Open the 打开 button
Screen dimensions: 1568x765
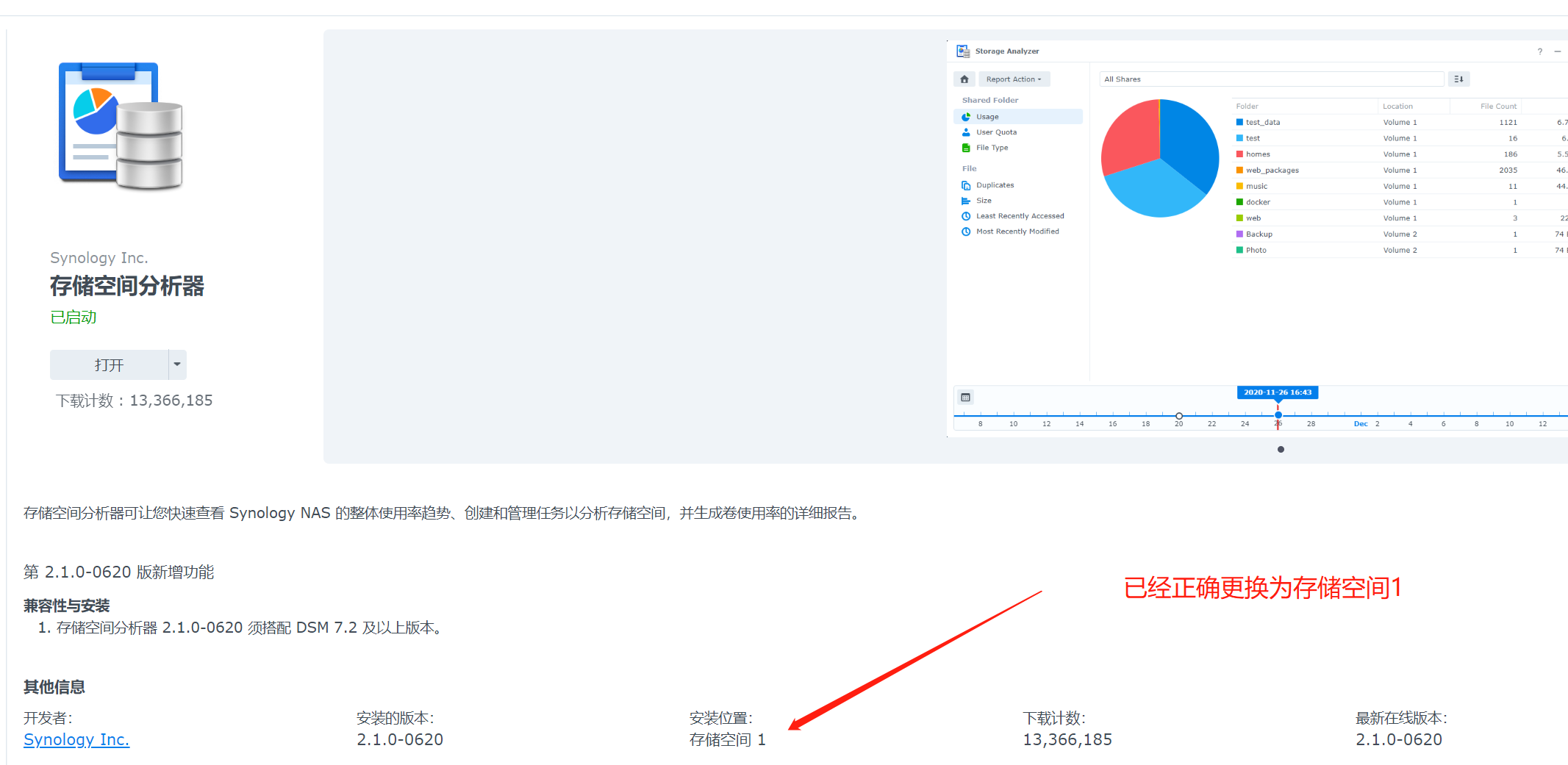[110, 365]
